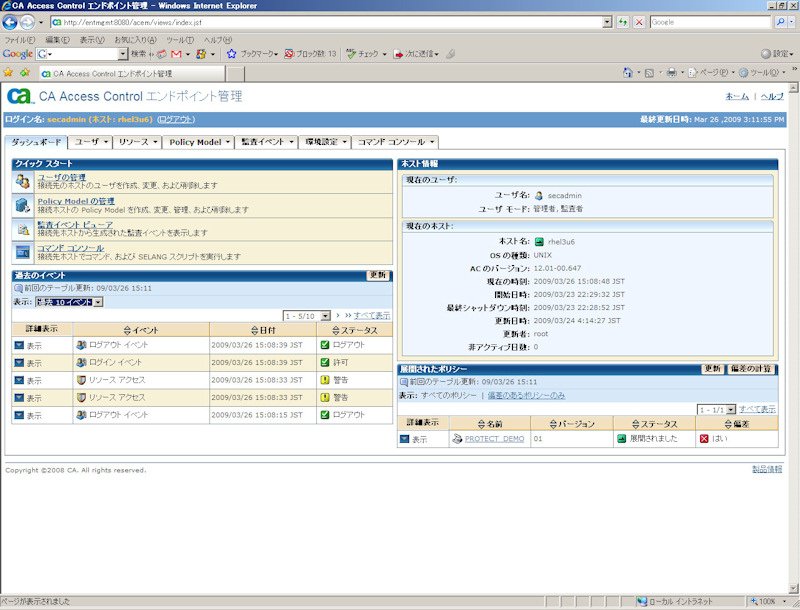
Task: Select the Dashboard tab
Action: click(36, 142)
